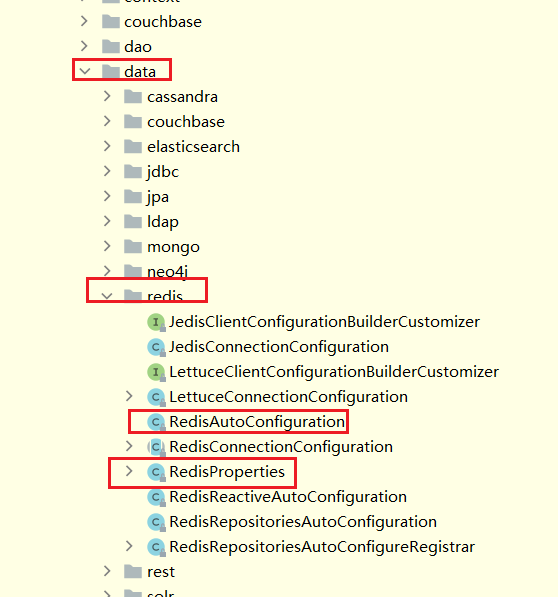Viewport: 558px width, 597px height.
Task: Click the neo4j folder icon
Action: [x=133, y=271]
